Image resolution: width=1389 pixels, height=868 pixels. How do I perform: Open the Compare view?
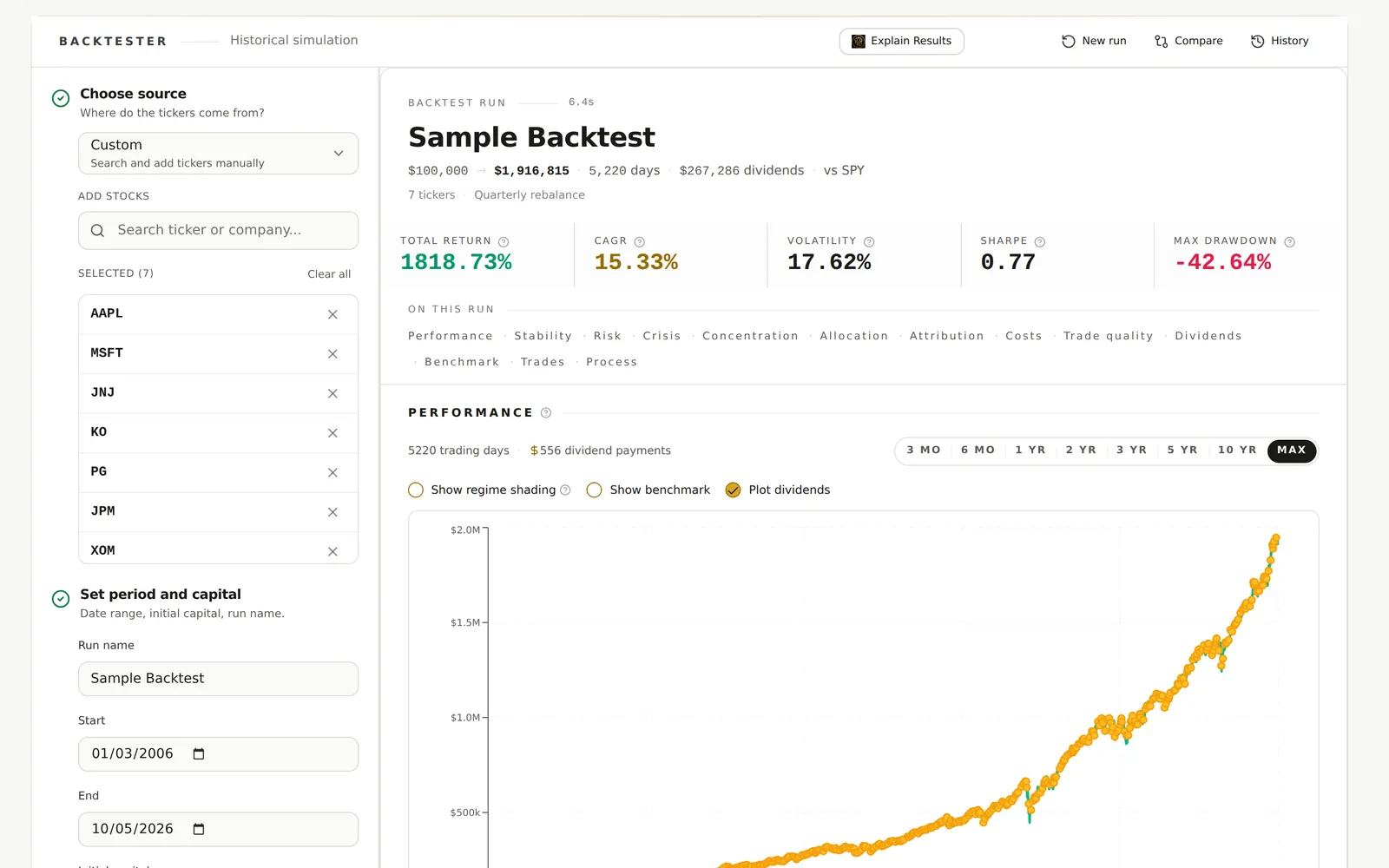coord(1188,41)
